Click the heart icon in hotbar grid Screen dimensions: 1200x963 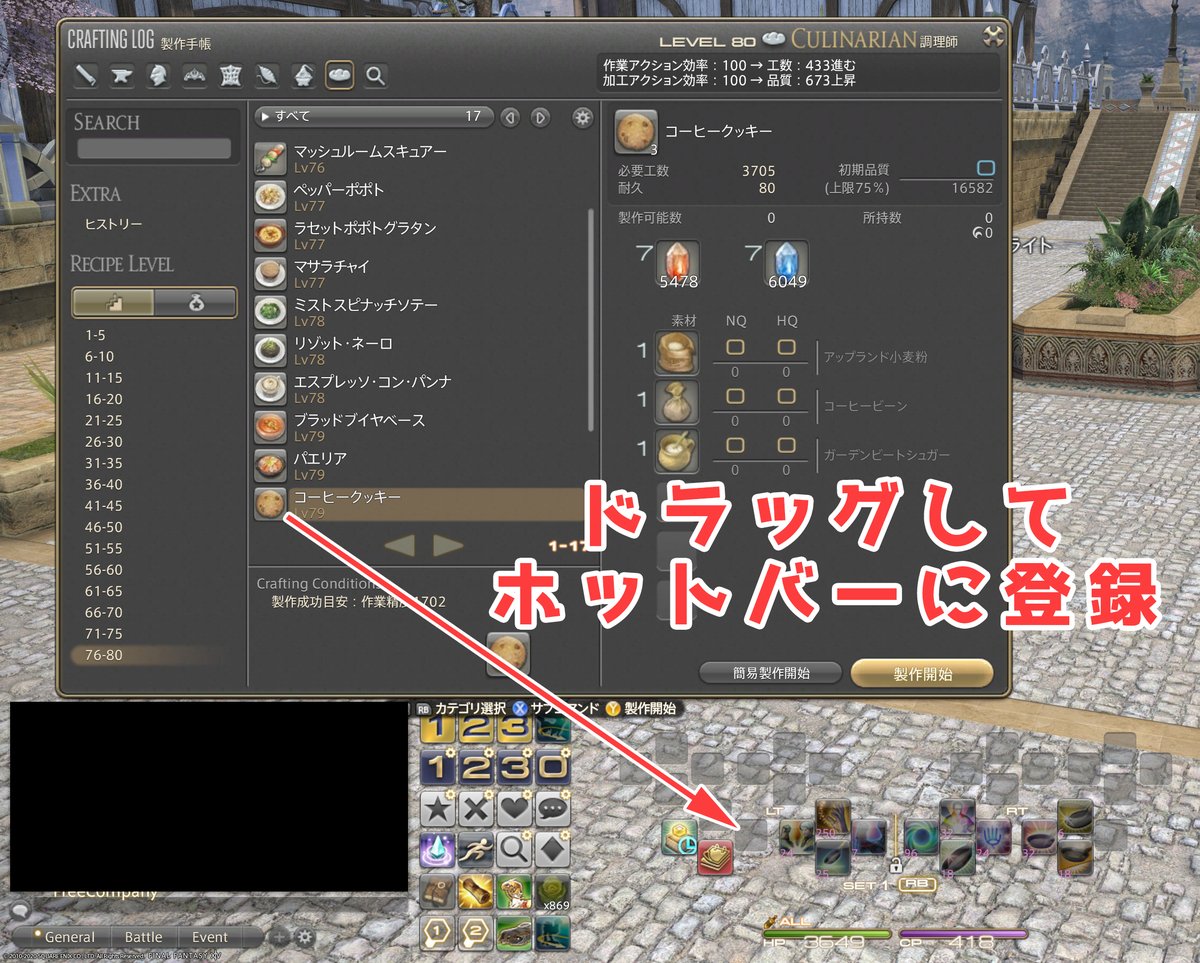point(514,808)
